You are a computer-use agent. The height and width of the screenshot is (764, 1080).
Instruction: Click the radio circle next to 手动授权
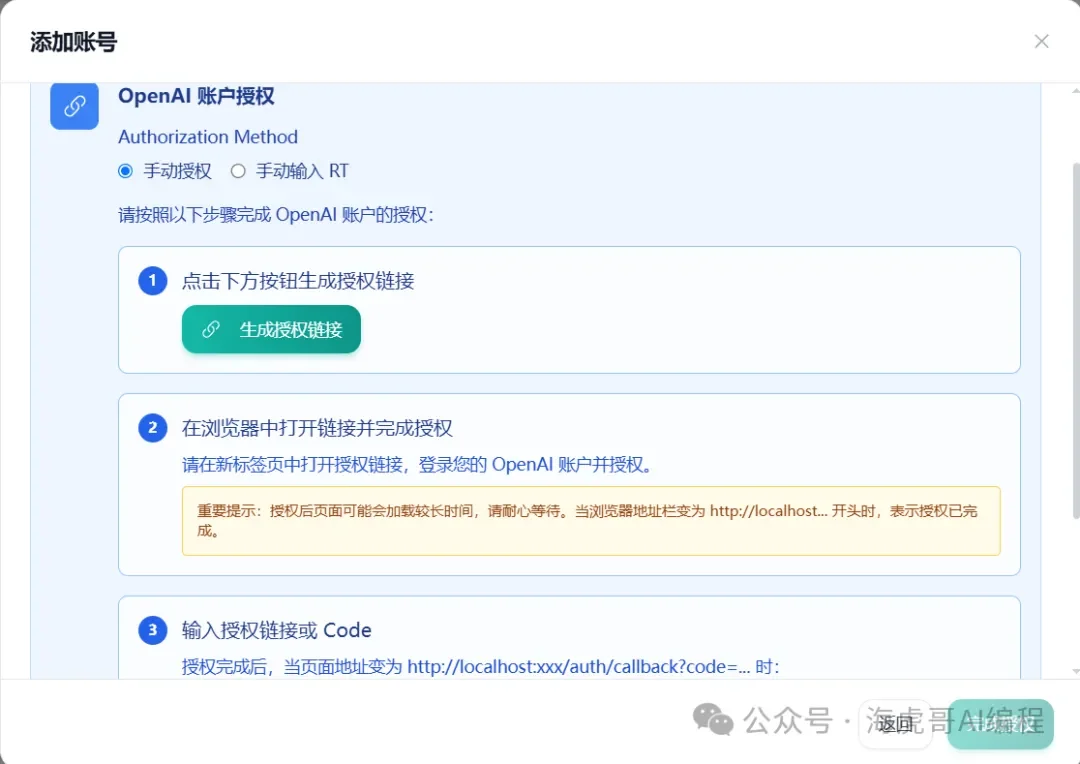tap(125, 171)
